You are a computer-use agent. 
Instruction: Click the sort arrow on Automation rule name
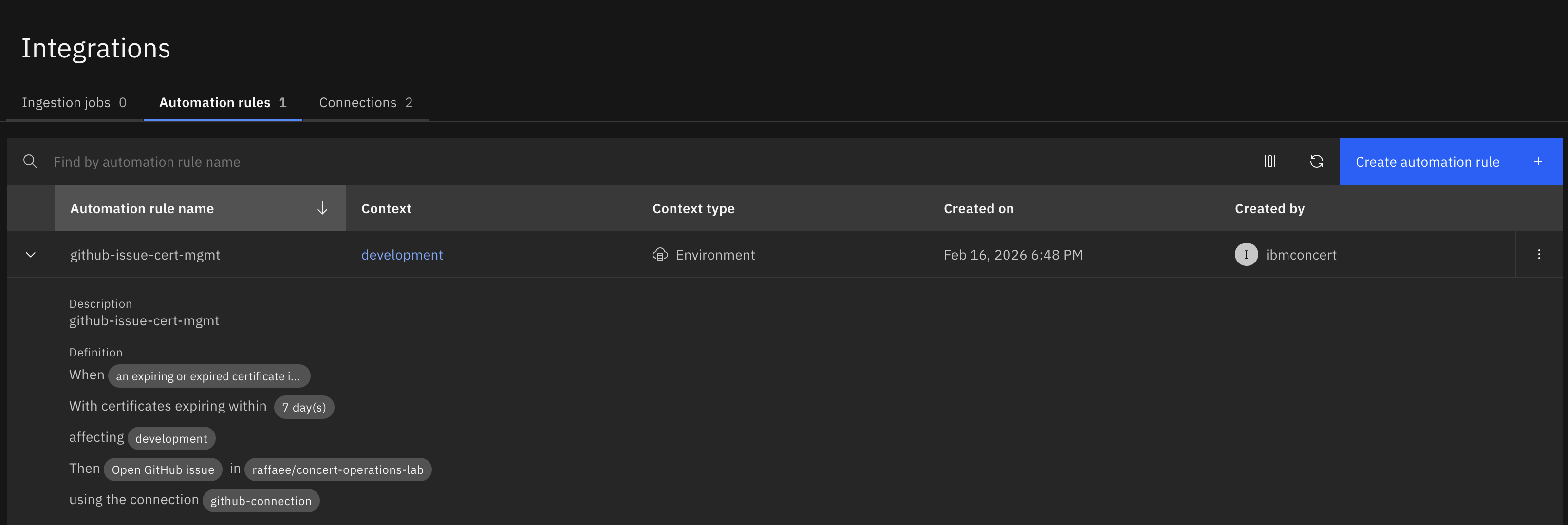tap(322, 208)
